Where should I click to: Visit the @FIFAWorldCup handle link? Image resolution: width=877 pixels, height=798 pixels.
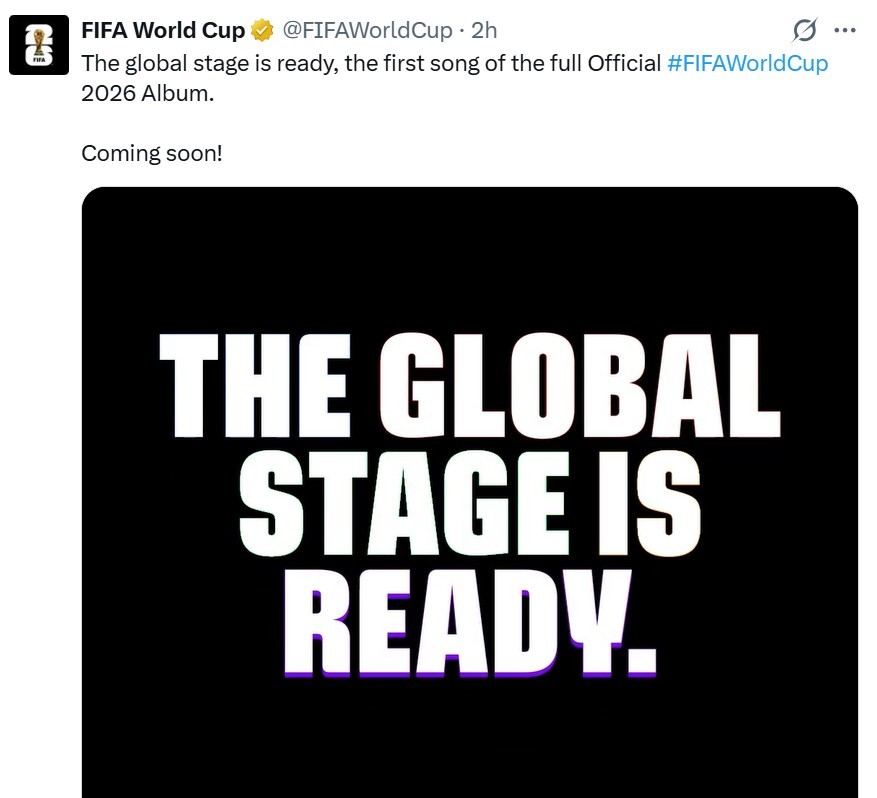pyautogui.click(x=367, y=31)
